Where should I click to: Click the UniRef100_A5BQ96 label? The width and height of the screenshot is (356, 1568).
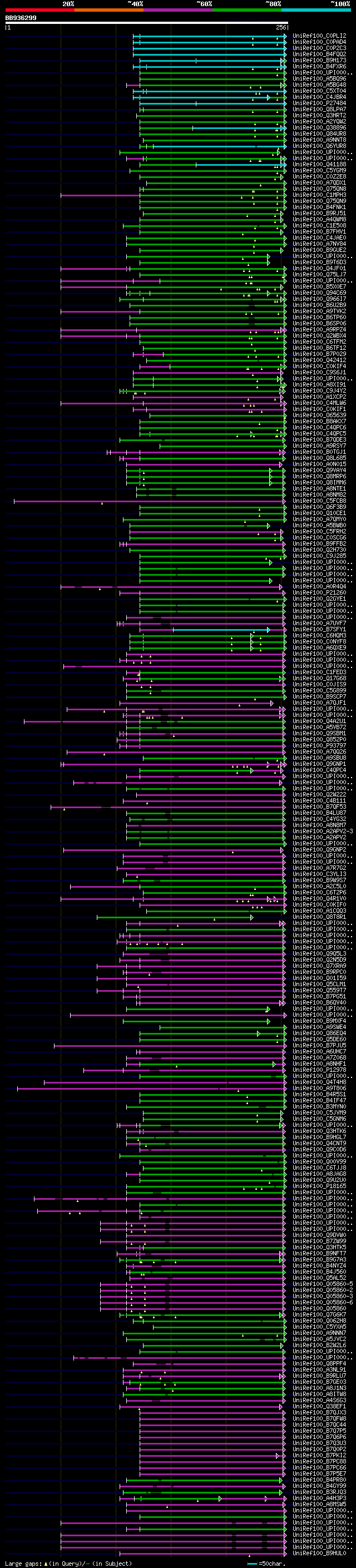pos(319,78)
